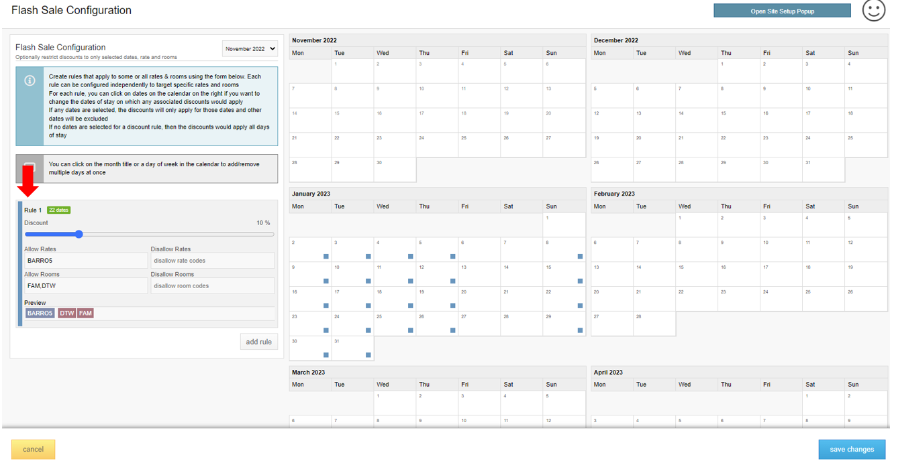This screenshot has height=464, width=898.
Task: Toggle all dates via April 2023 title
Action: click(608, 372)
